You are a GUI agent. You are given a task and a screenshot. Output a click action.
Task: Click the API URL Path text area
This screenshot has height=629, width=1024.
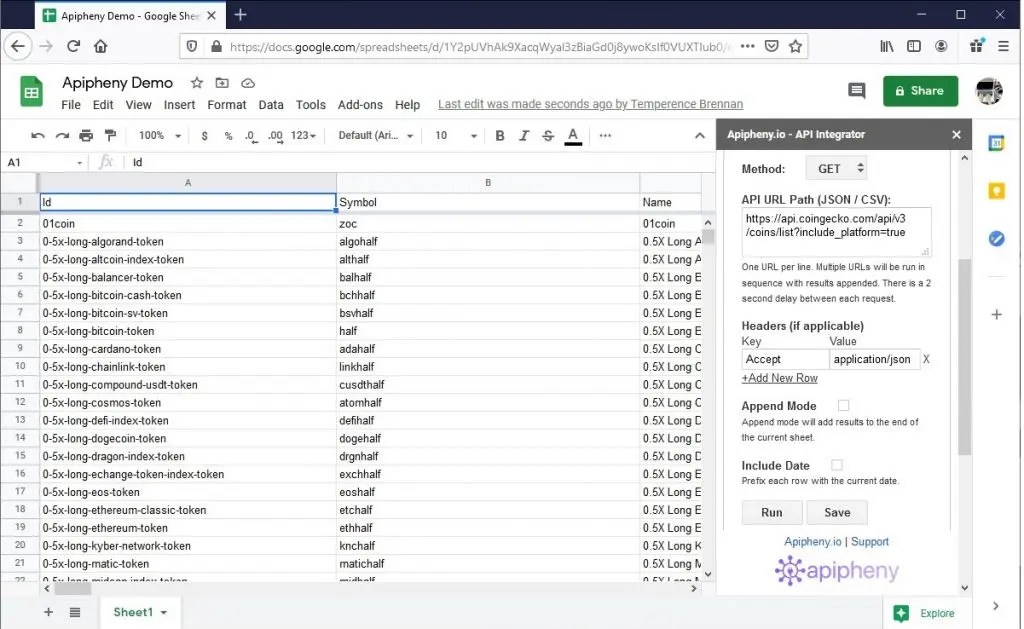coord(837,232)
